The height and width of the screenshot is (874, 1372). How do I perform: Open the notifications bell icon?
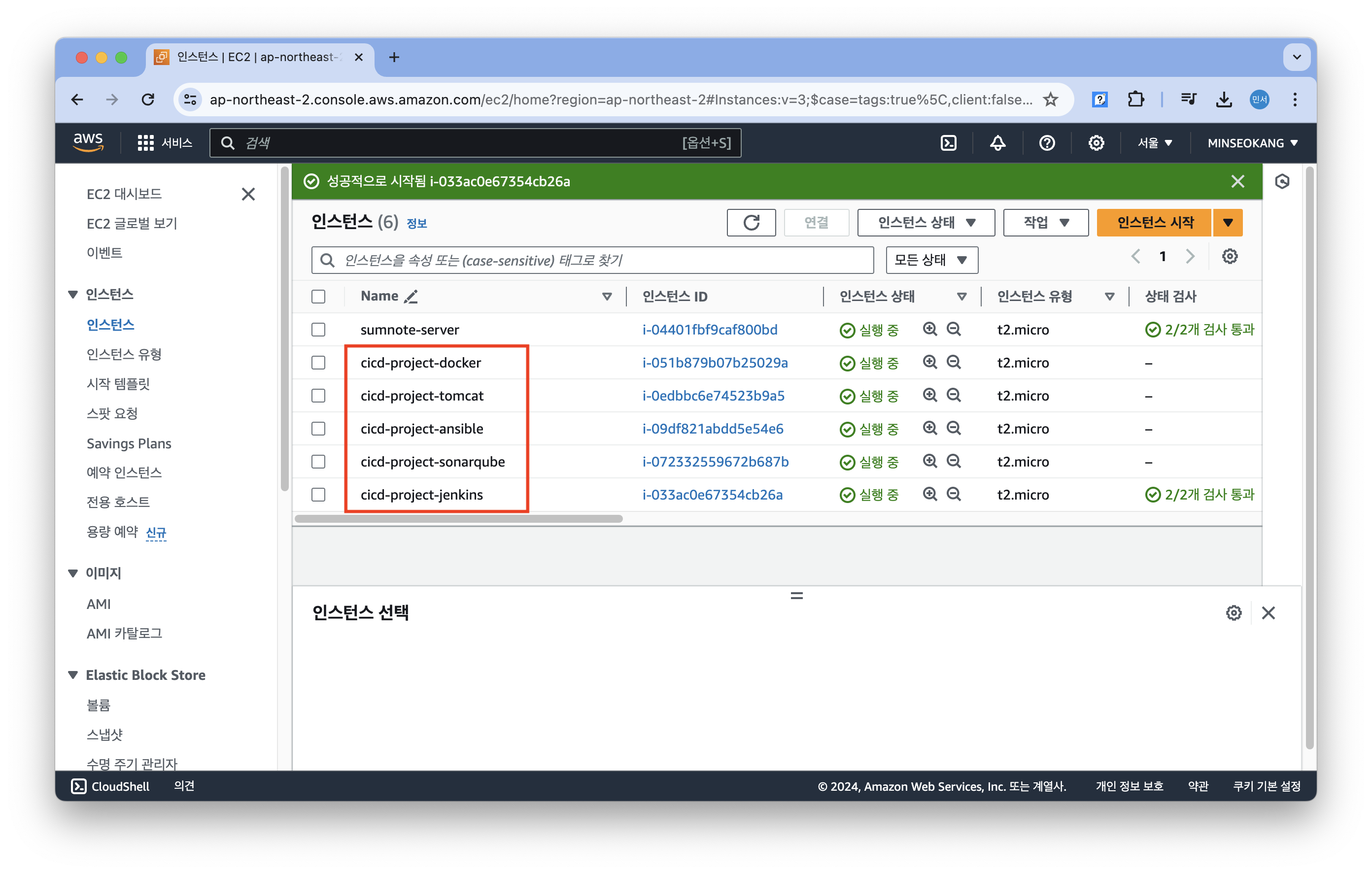coord(997,143)
